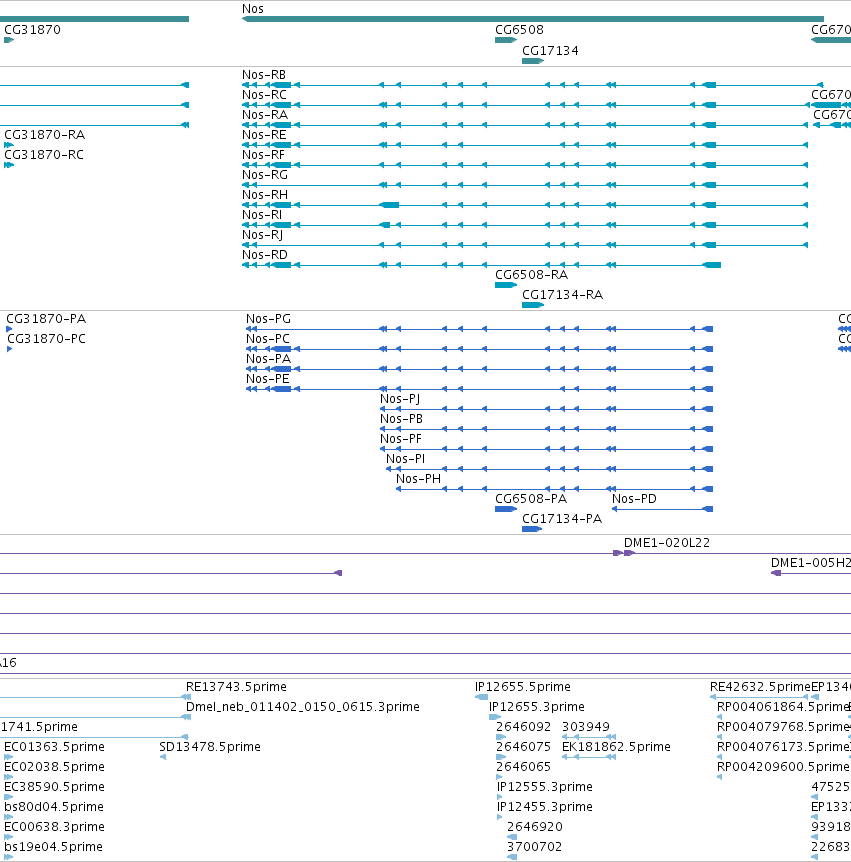The width and height of the screenshot is (851, 862).
Task: Select the CG6508 gene label
Action: 519,30
